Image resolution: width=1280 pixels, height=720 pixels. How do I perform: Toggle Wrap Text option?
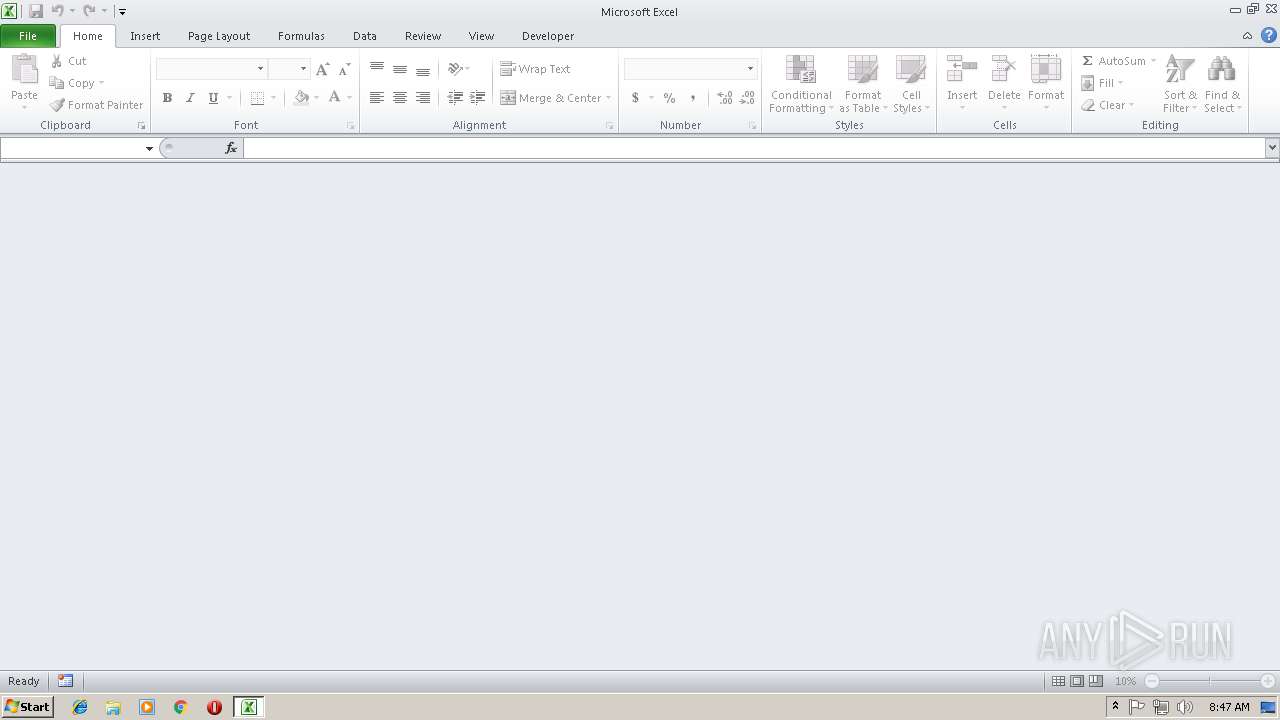535,69
